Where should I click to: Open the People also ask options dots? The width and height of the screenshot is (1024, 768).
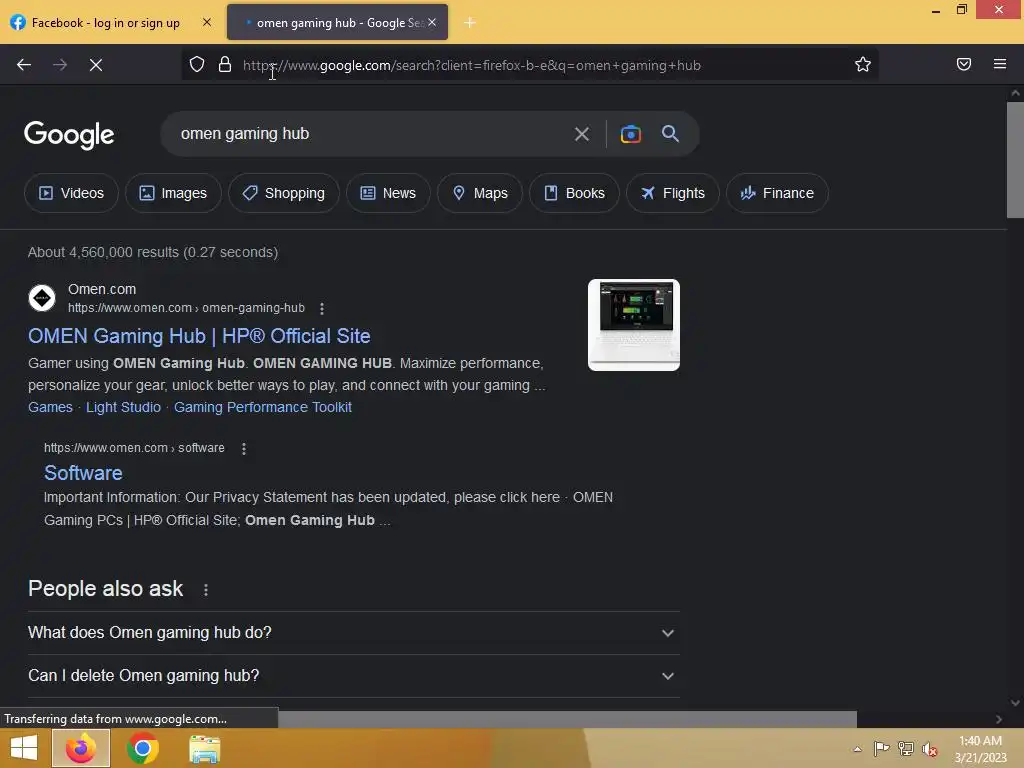[206, 590]
